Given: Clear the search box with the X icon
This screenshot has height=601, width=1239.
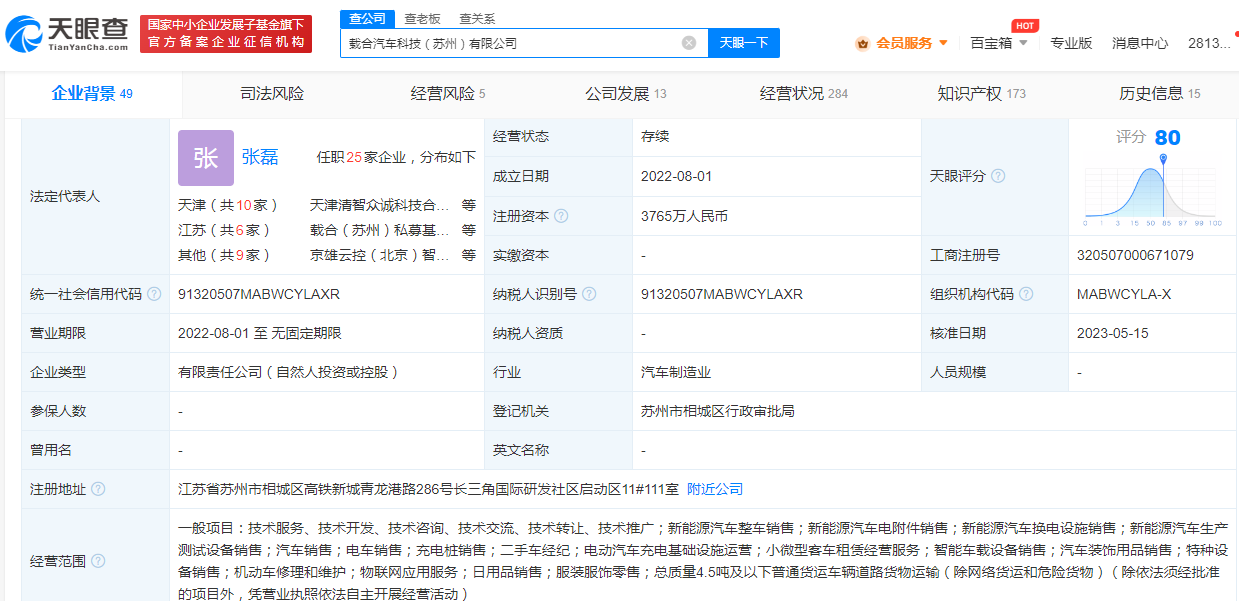Looking at the screenshot, I should (689, 43).
